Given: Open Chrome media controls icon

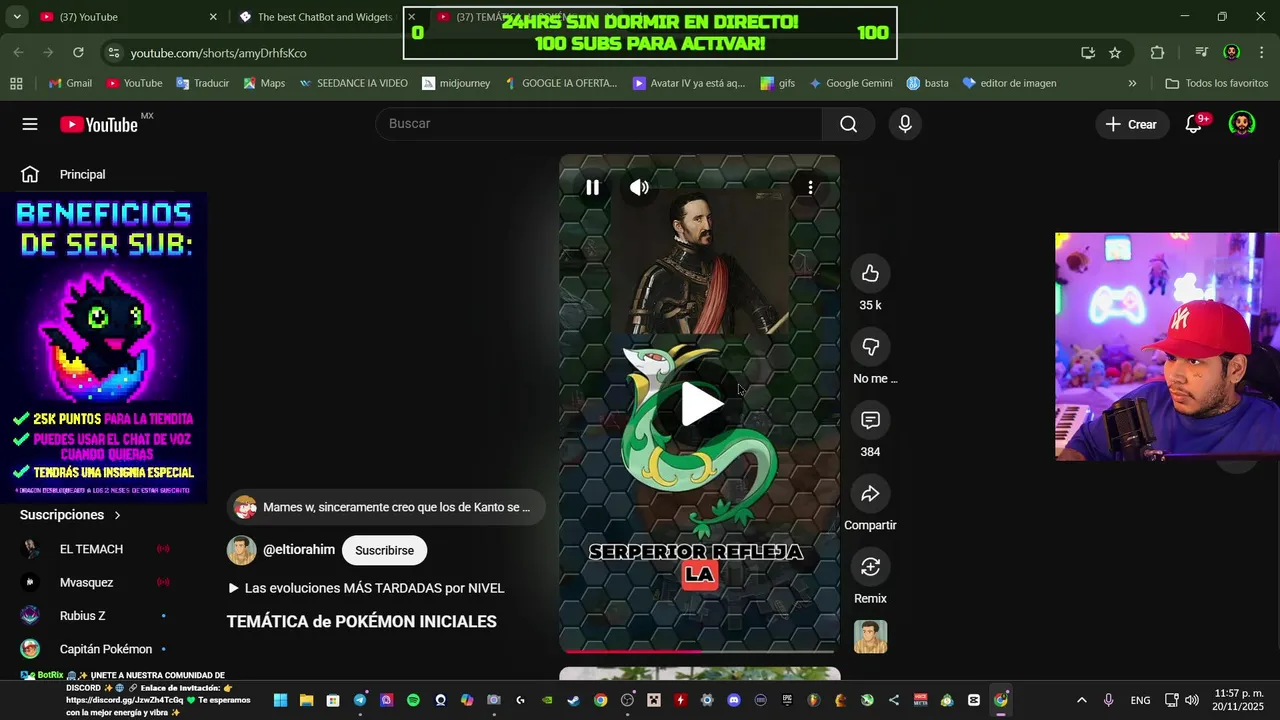Looking at the screenshot, I should tap(1201, 53).
